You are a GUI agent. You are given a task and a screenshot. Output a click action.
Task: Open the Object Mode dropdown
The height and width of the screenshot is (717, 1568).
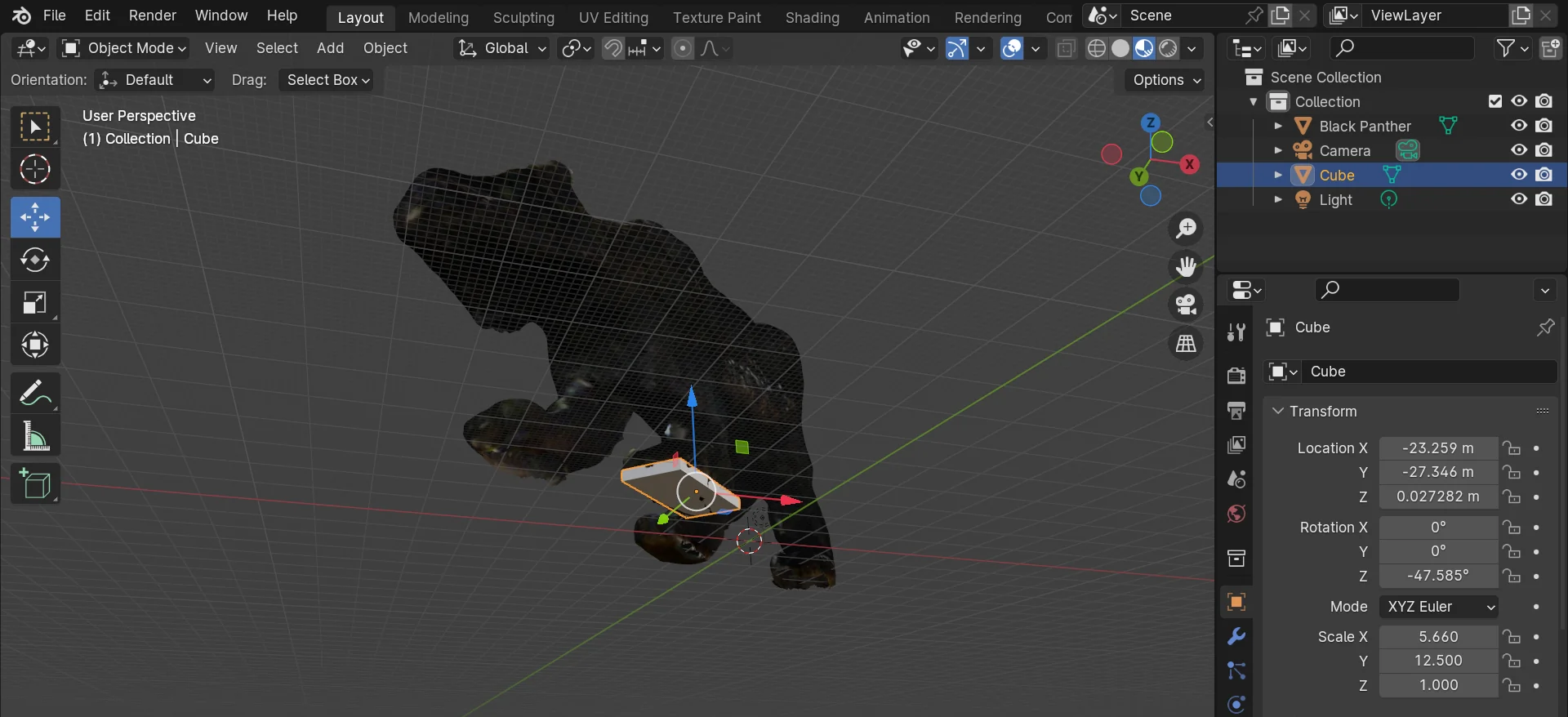click(x=124, y=48)
